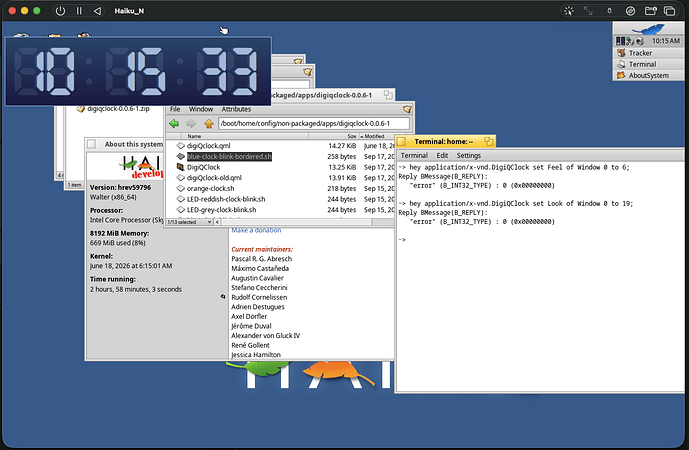The width and height of the screenshot is (689, 450).
Task: Click the VM pause icon
Action: pyautogui.click(x=79, y=11)
